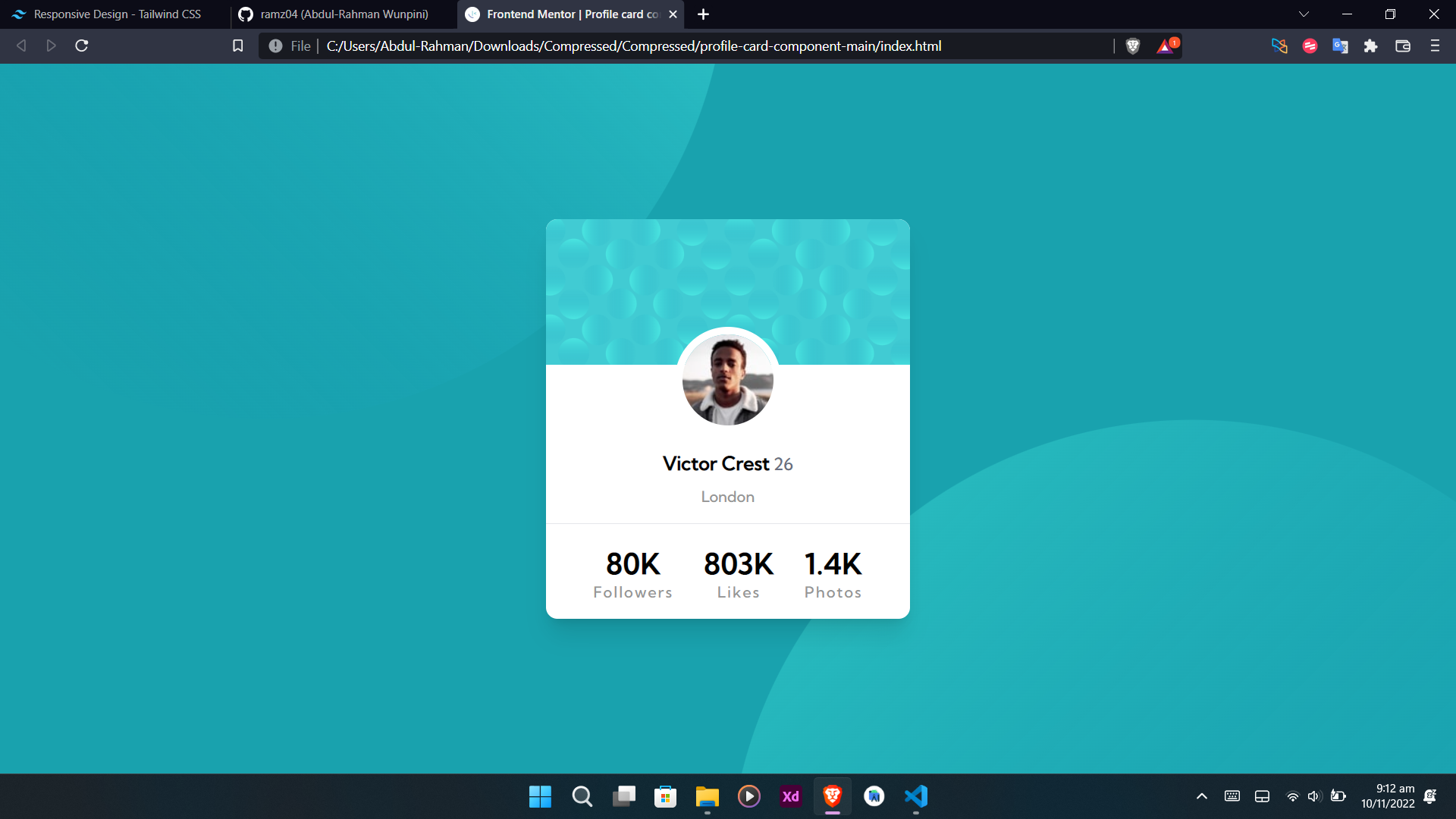Screen dimensions: 1456x819
Task: Open the Brave Shields icon in address bar
Action: (x=1134, y=45)
